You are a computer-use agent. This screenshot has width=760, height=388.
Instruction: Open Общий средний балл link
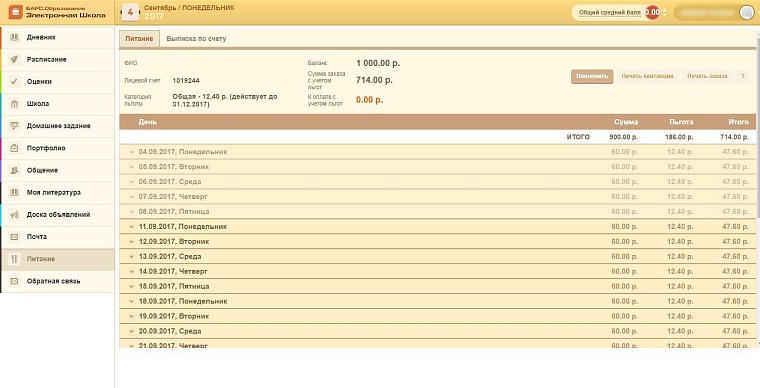[x=610, y=13]
